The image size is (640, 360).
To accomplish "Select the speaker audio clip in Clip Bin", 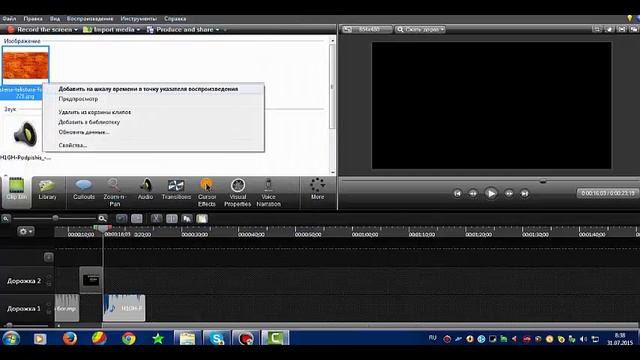I will (x=24, y=135).
